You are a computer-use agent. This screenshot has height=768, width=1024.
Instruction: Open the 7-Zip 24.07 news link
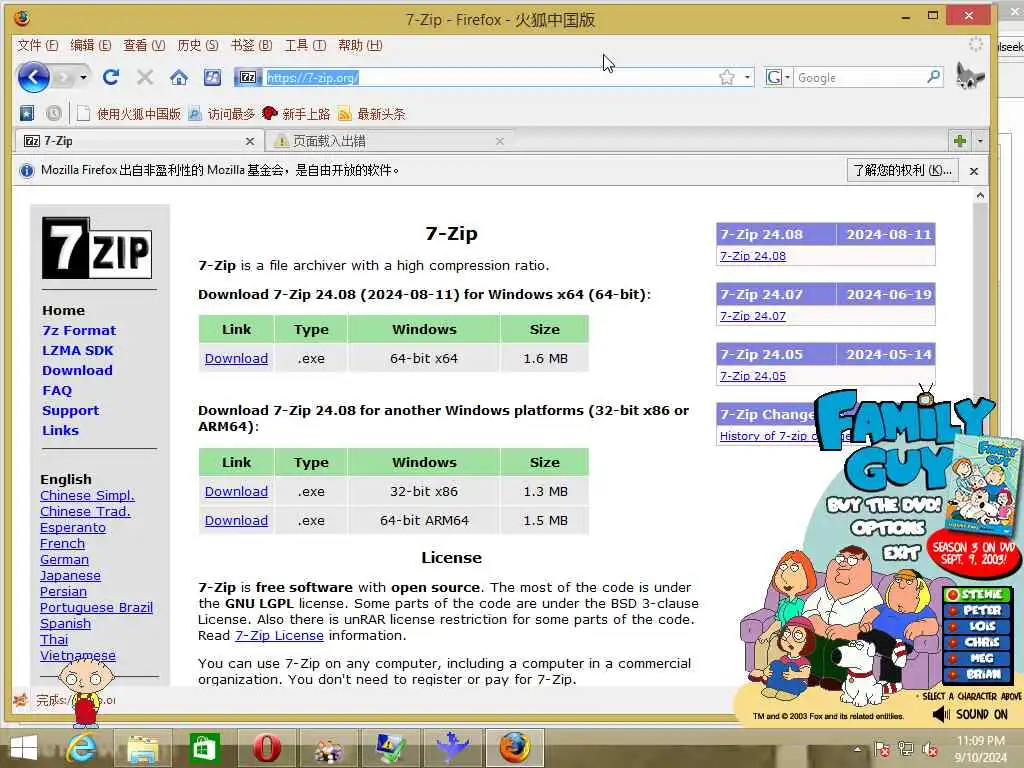pos(752,316)
